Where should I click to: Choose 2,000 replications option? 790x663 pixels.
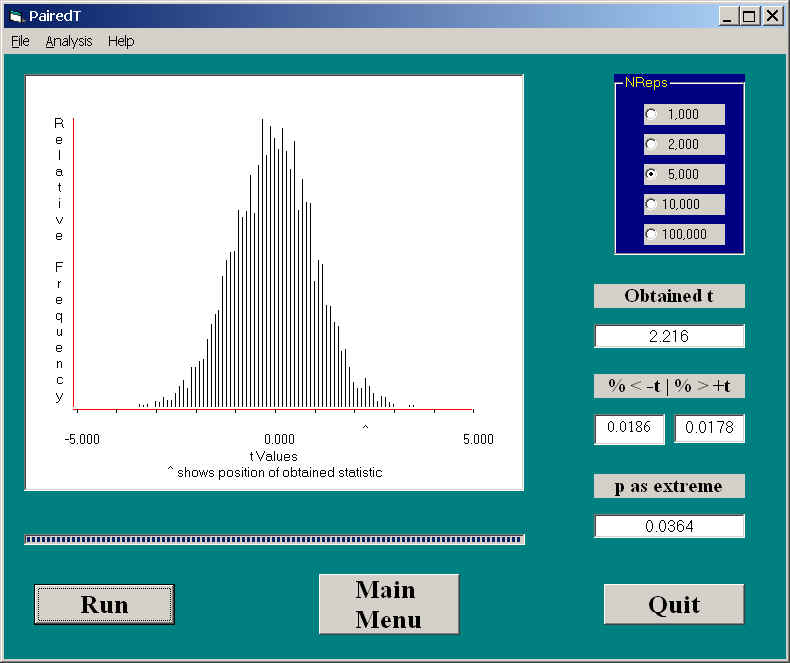click(652, 144)
